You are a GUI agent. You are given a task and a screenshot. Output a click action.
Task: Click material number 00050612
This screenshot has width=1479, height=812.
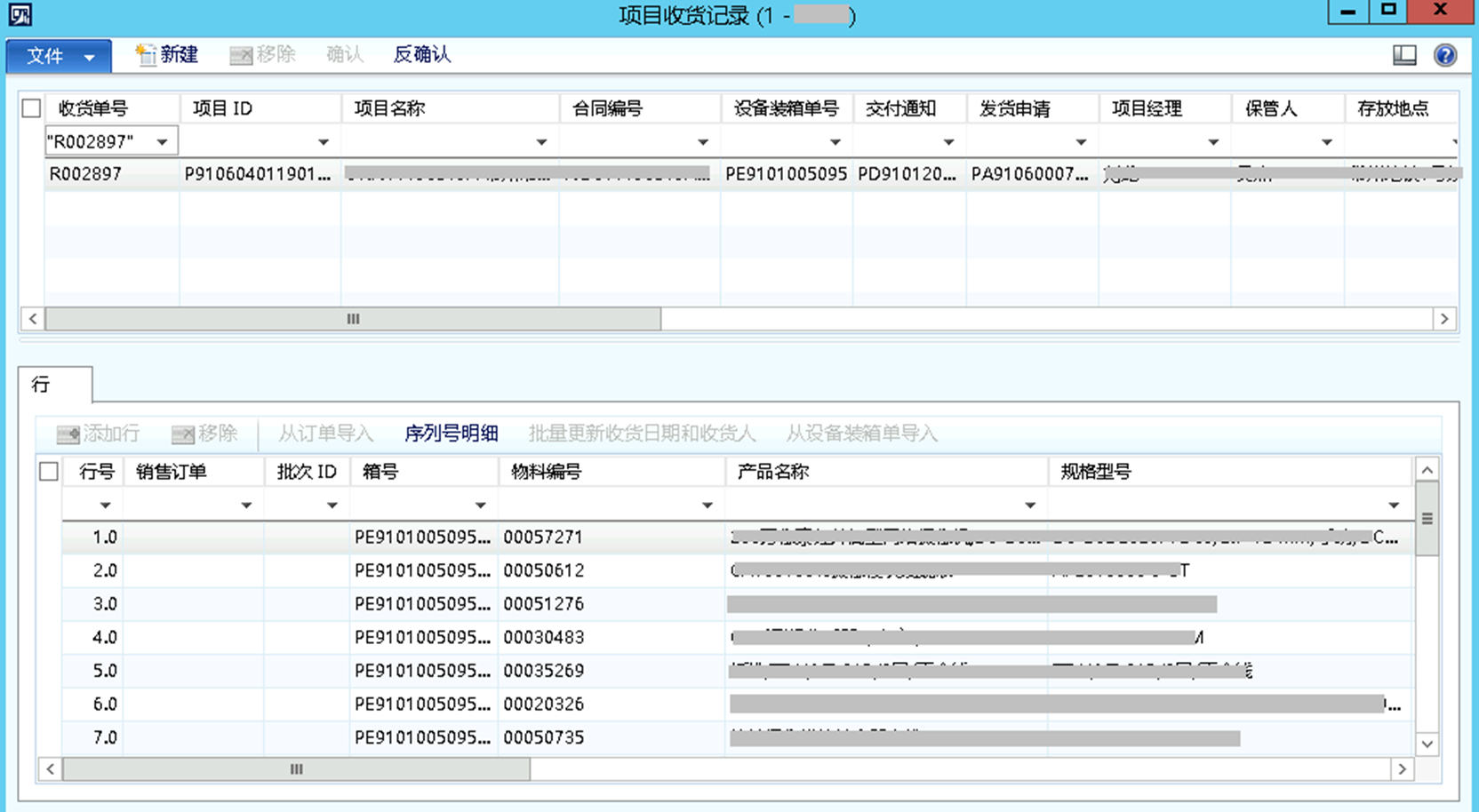pos(543,570)
